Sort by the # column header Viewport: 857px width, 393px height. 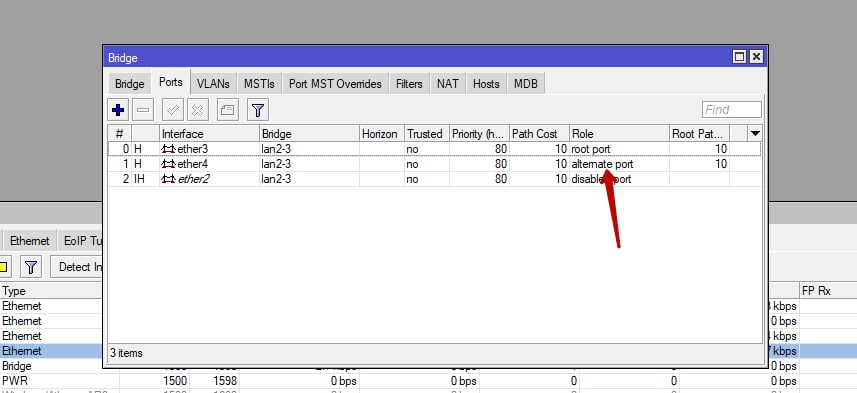[x=120, y=134]
